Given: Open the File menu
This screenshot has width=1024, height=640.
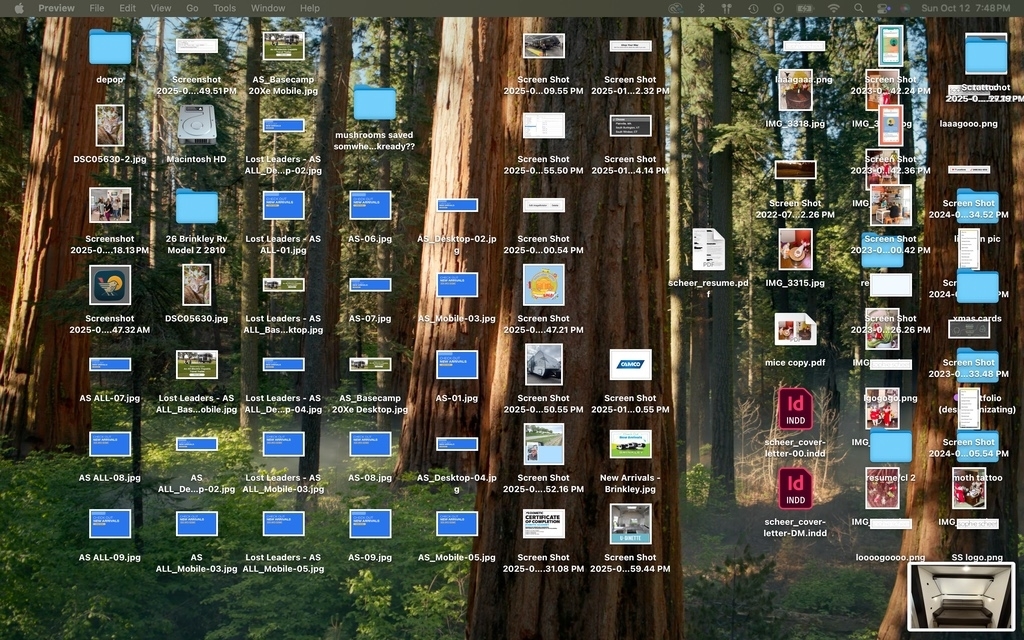Looking at the screenshot, I should pos(96,8).
